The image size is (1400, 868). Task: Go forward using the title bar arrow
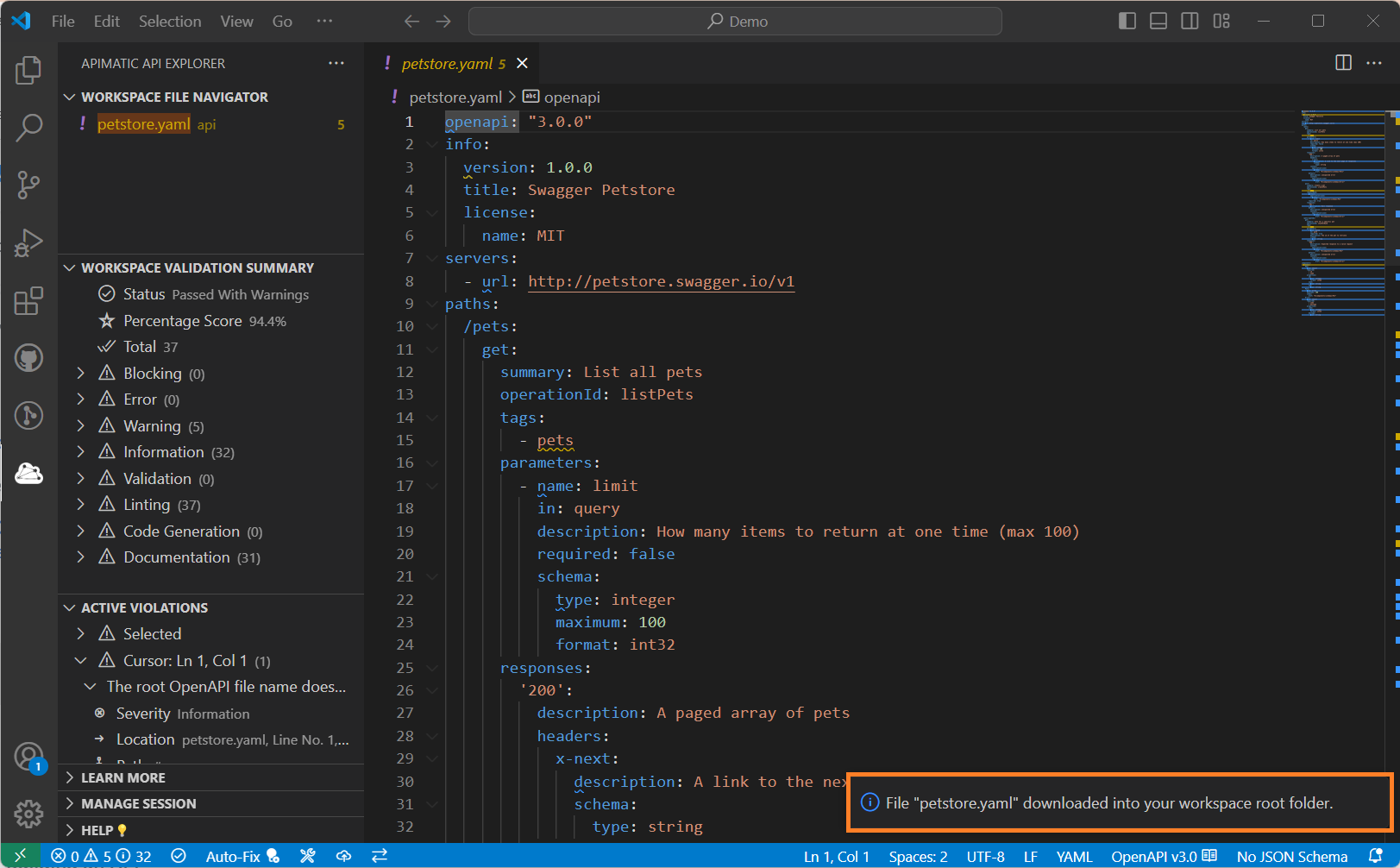443,21
